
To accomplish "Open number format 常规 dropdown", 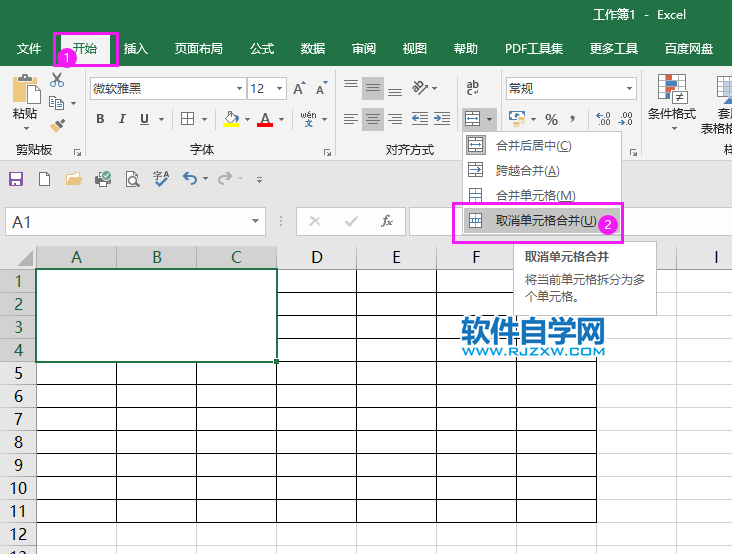I will (x=629, y=88).
